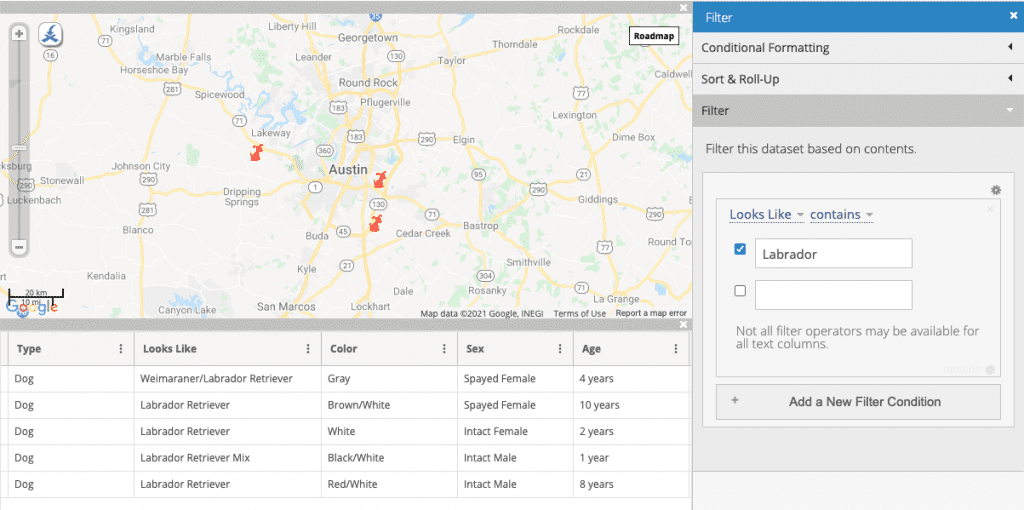Uncheck the Labrador filter checkbox

(740, 250)
